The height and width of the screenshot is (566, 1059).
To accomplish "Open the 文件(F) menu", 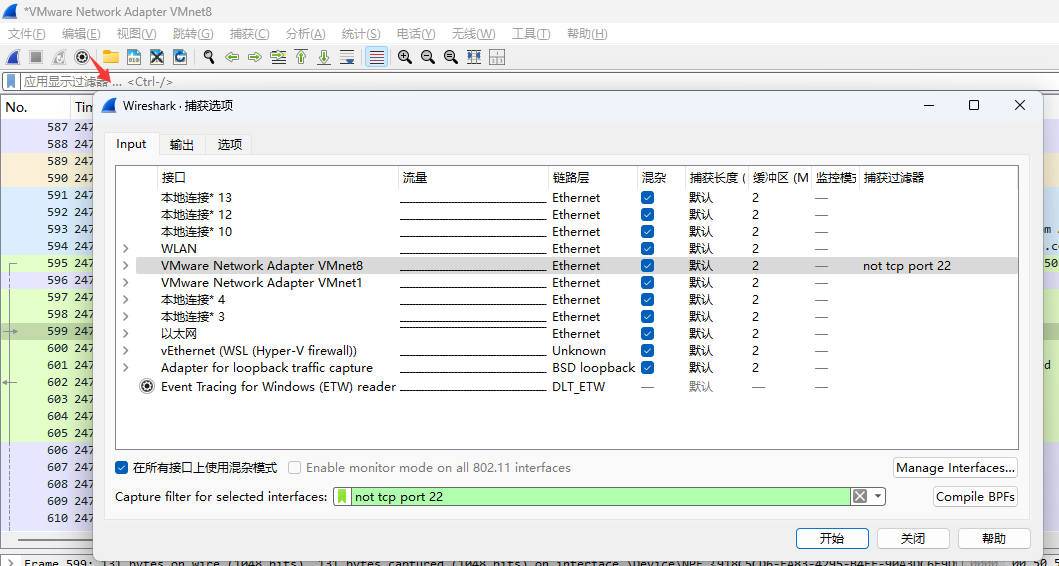I will (26, 34).
